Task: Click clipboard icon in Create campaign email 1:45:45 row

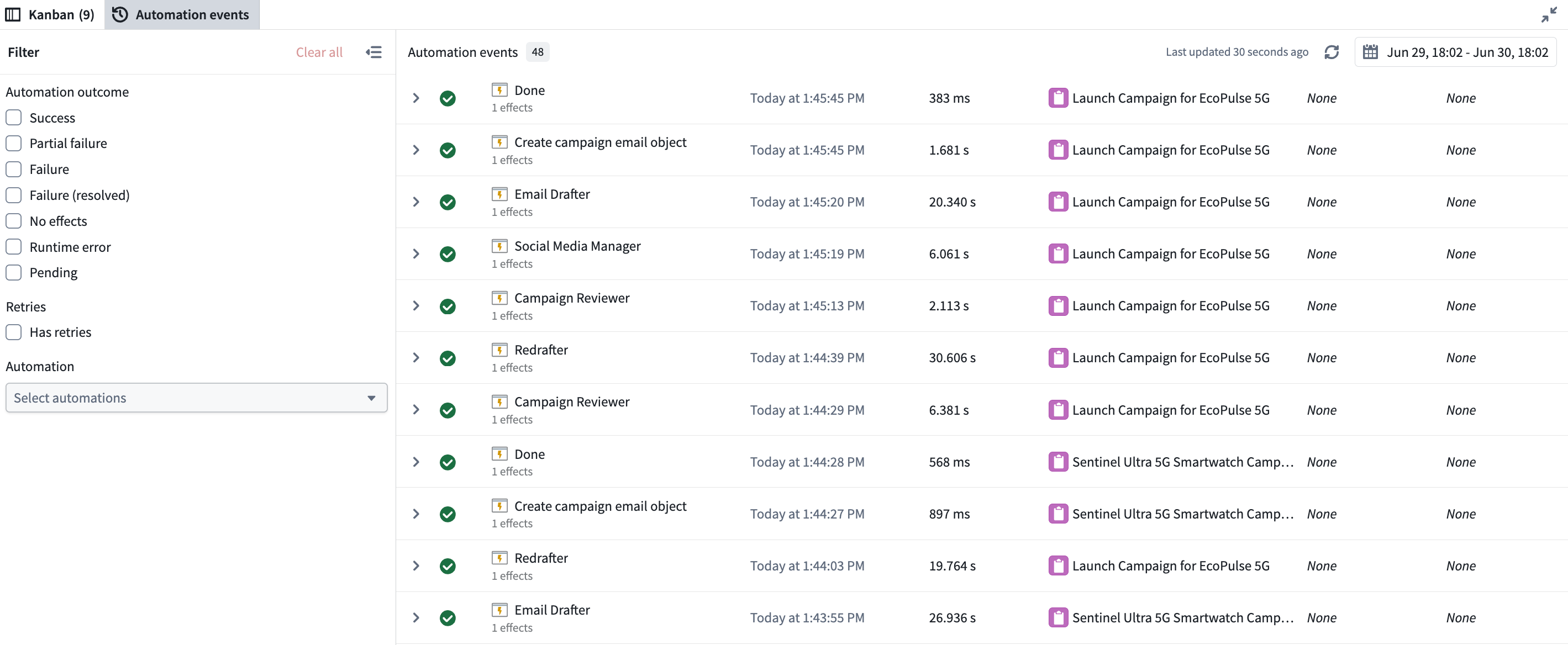Action: coord(1058,150)
